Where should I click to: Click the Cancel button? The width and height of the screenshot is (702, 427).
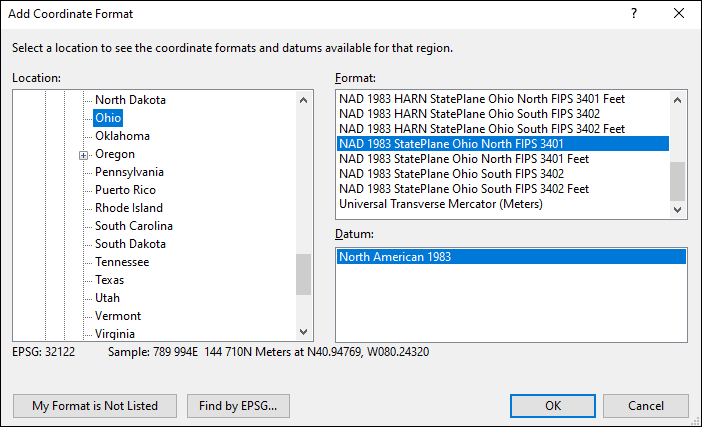(x=646, y=406)
